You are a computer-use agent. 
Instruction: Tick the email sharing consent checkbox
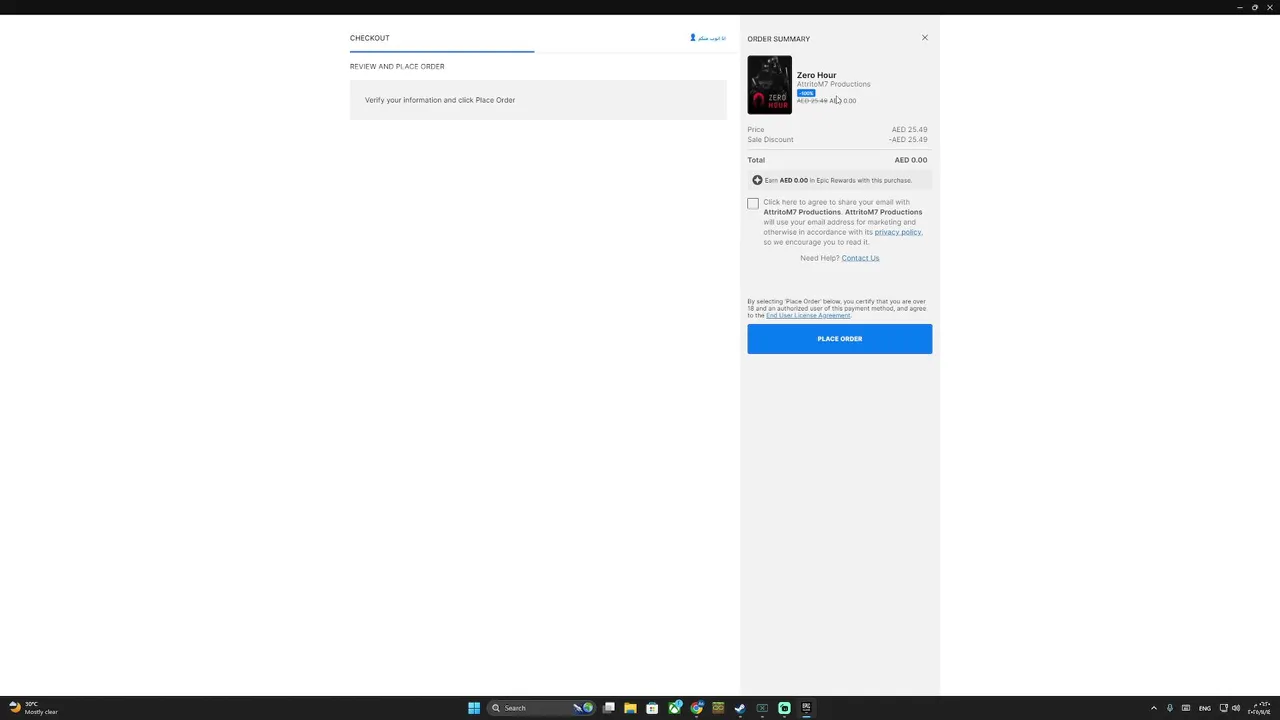pyautogui.click(x=753, y=203)
